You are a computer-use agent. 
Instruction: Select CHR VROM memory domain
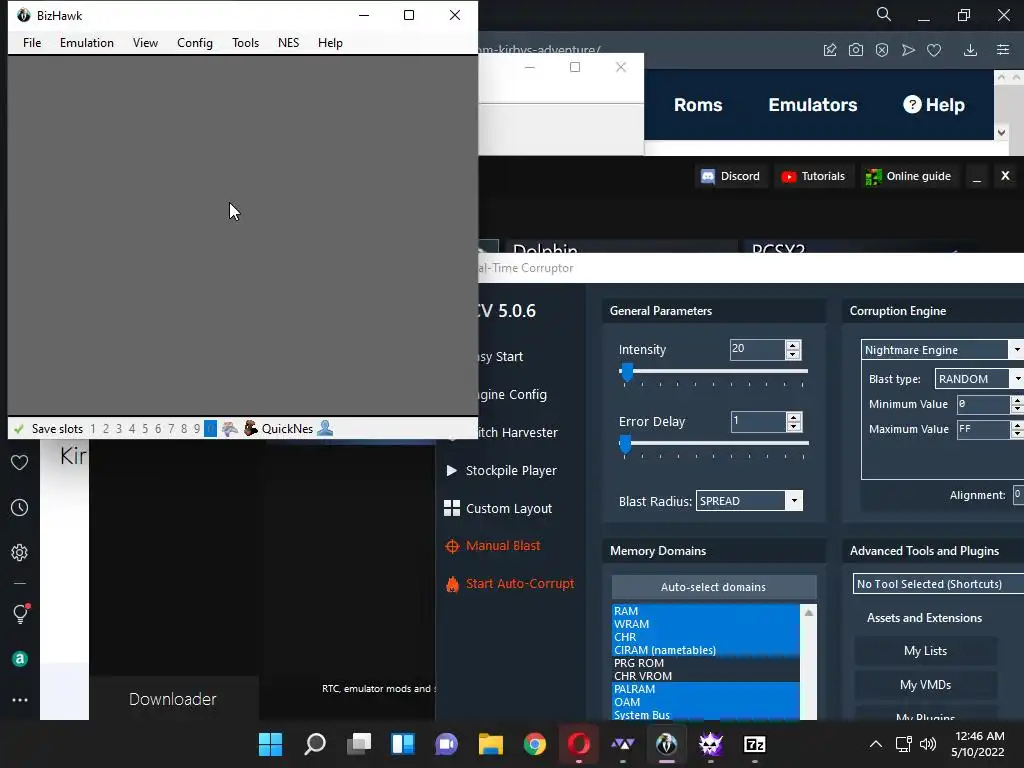pos(705,676)
